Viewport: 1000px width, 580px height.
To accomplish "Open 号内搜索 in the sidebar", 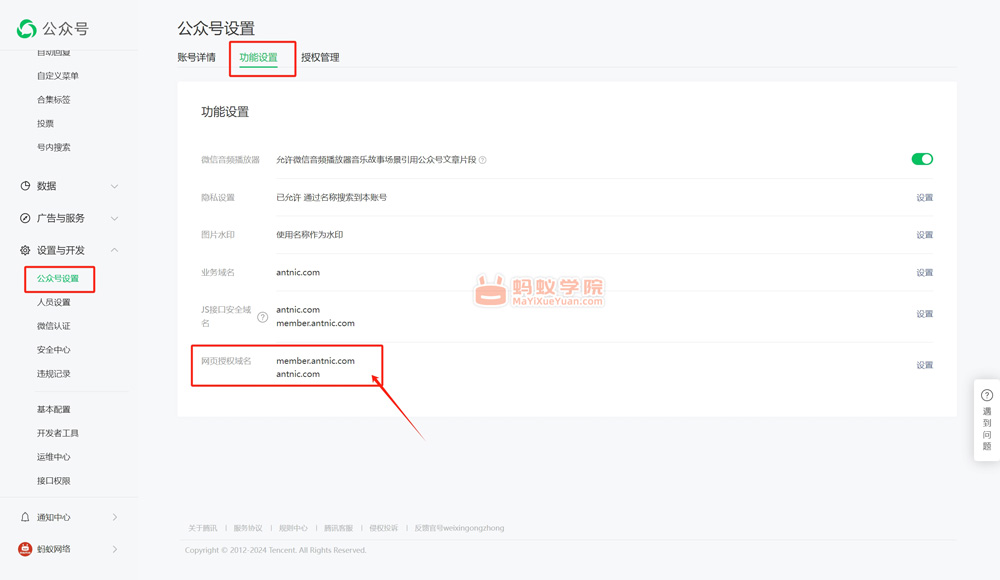I will point(54,147).
